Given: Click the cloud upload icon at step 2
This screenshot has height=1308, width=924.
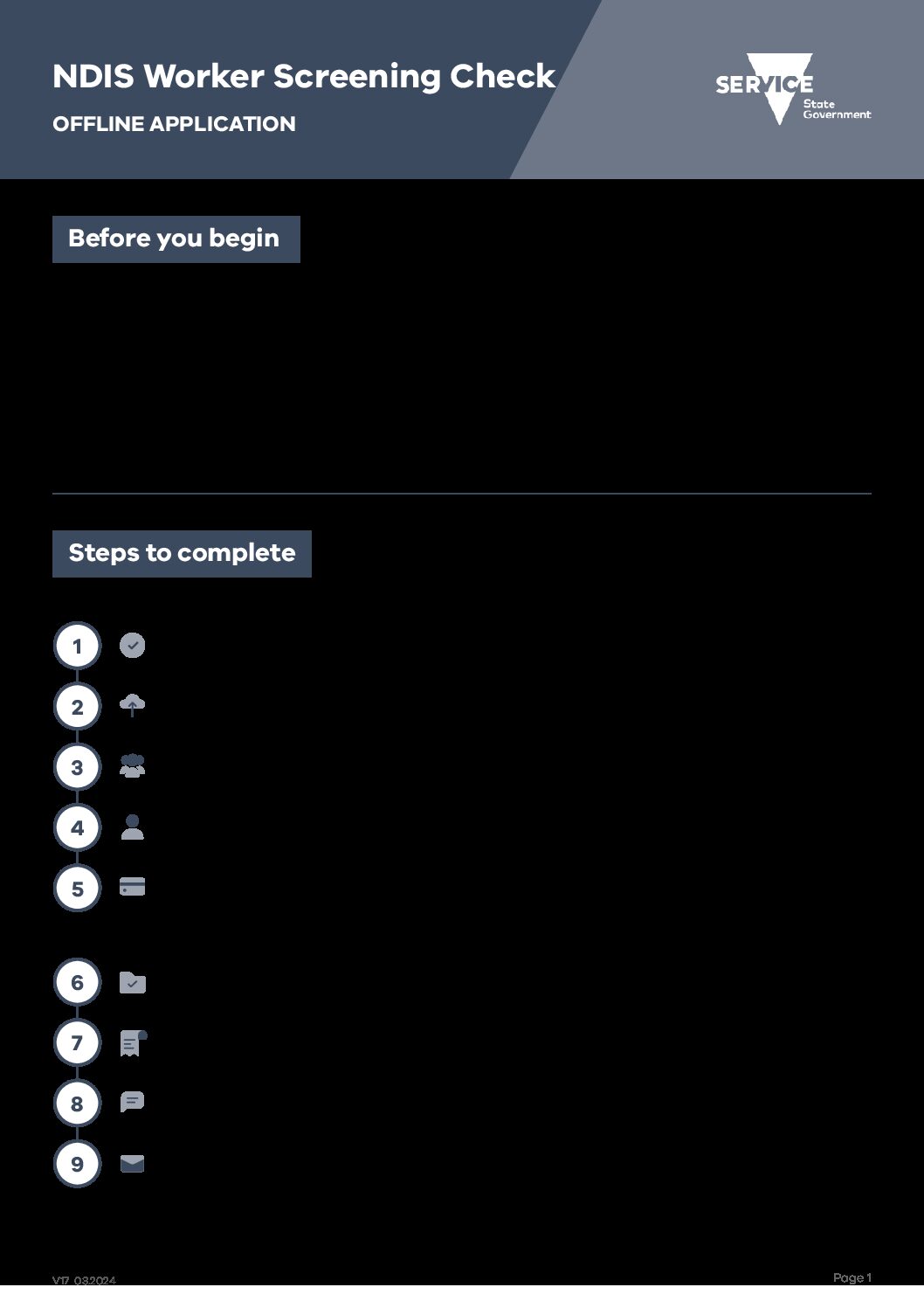Looking at the screenshot, I should pos(132,705).
